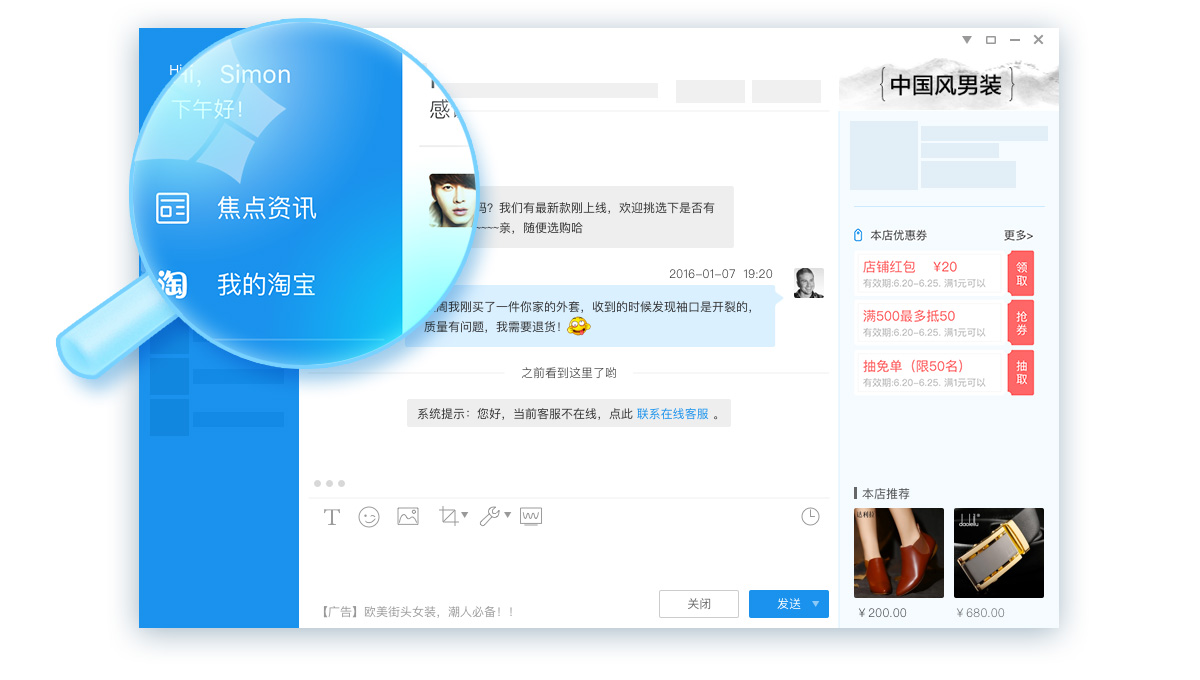Open the emoji picker

coord(369,516)
